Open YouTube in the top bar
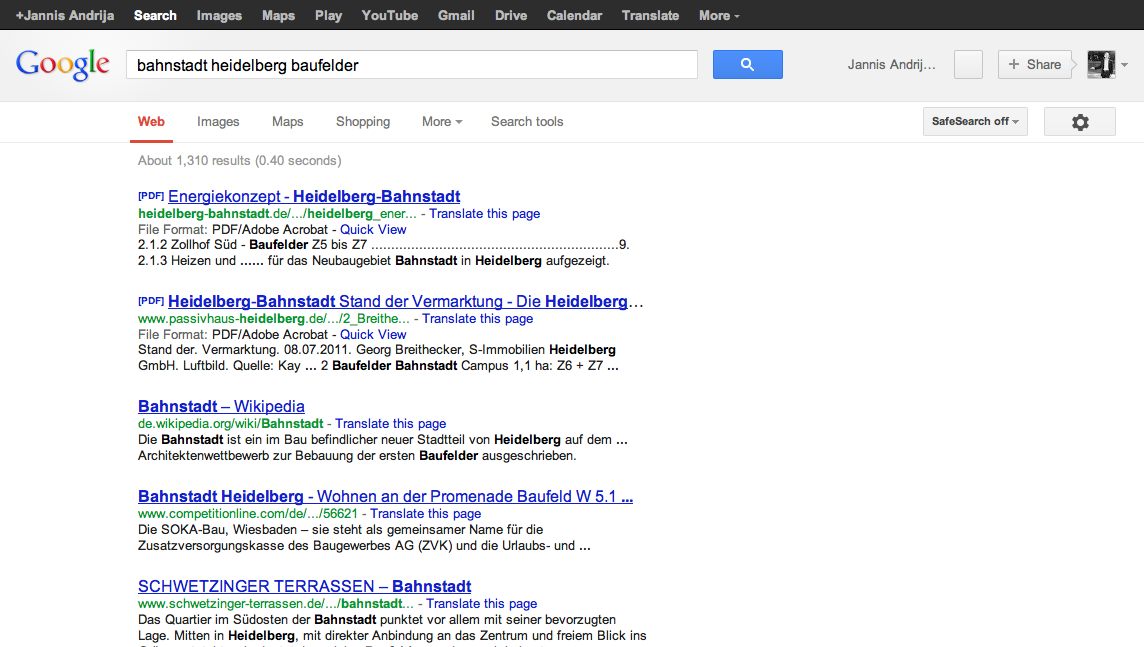The width and height of the screenshot is (1144, 647). (x=390, y=15)
